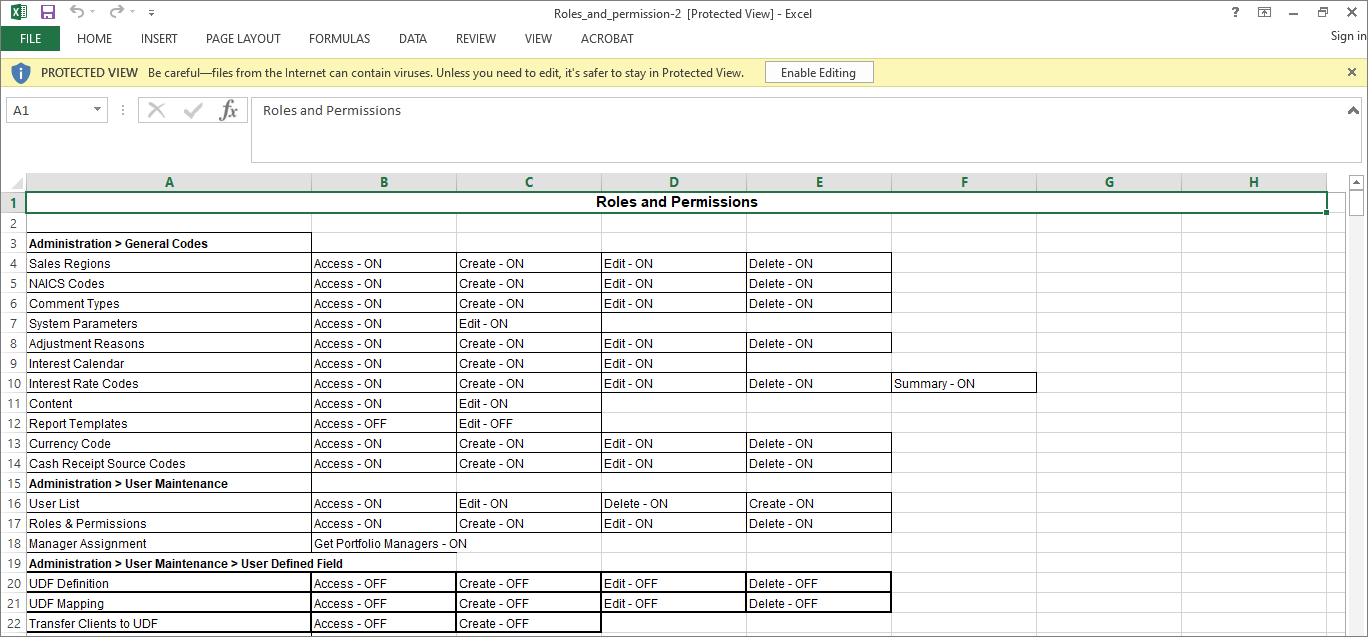Screen dimensions: 1368x637
Task: Expand the Name Box dropdown
Action: (97, 110)
